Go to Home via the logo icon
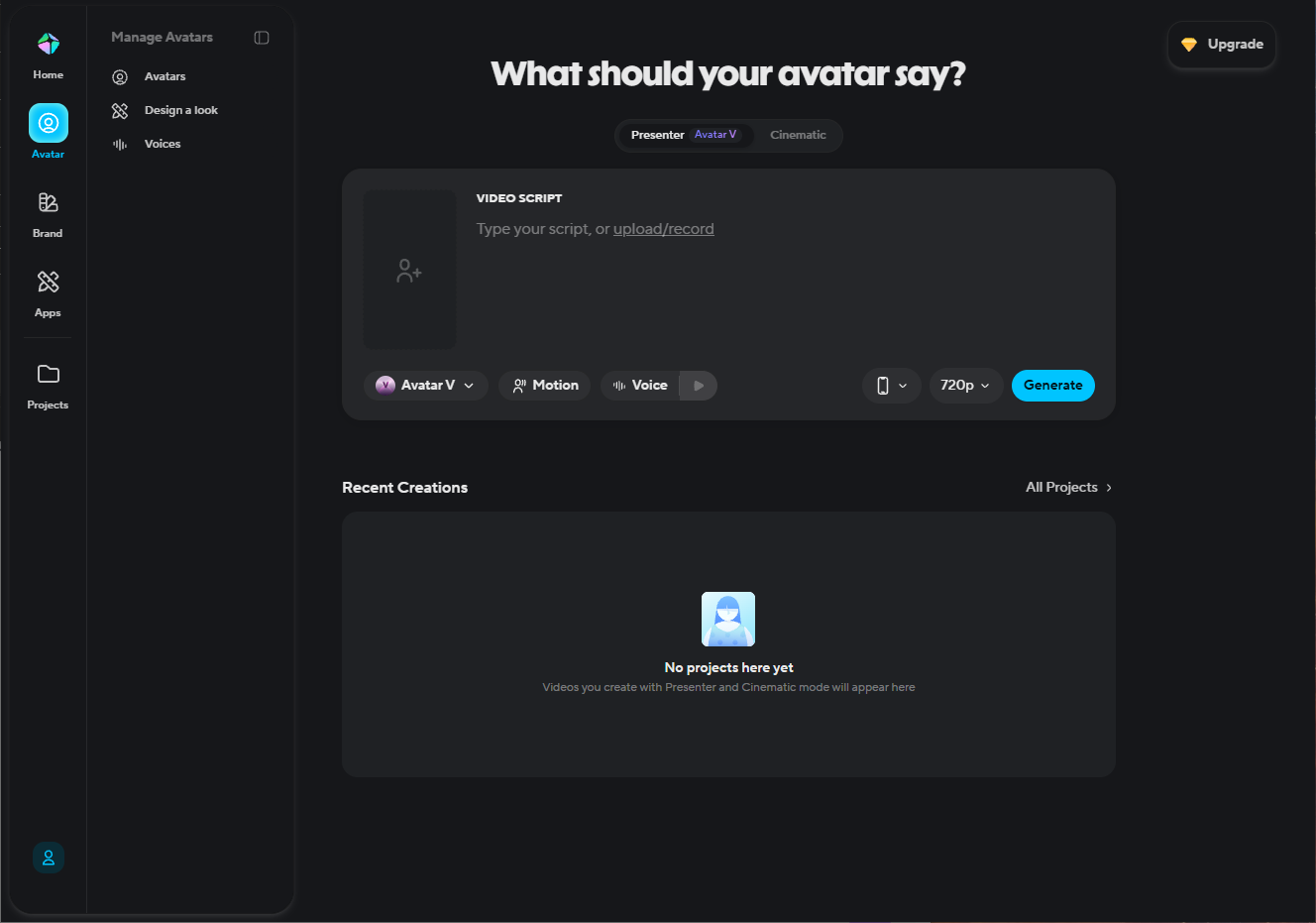Screen dimensions: 1316x923 [x=48, y=45]
